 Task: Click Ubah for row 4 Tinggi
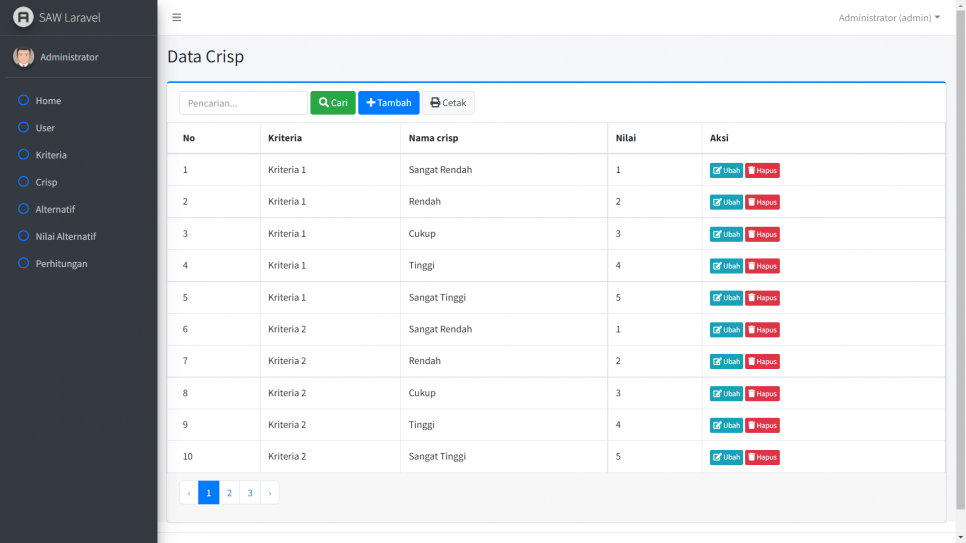tap(726, 266)
